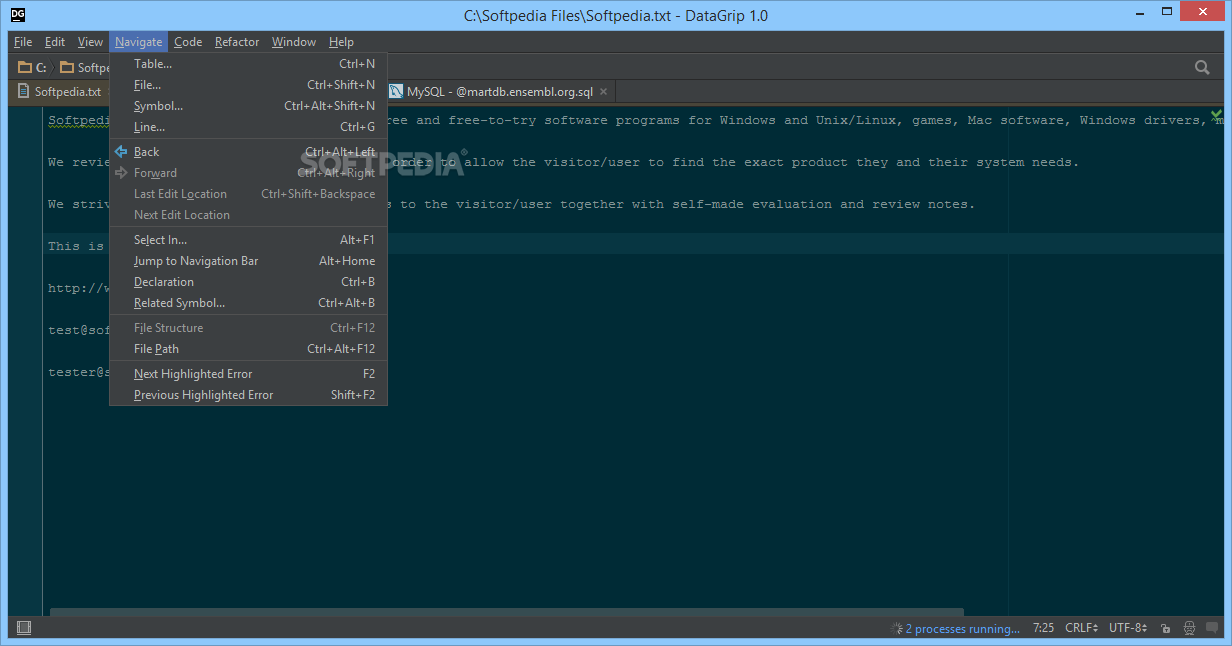Click the Back arrow icon in menu
1232x646 pixels.
pos(121,152)
